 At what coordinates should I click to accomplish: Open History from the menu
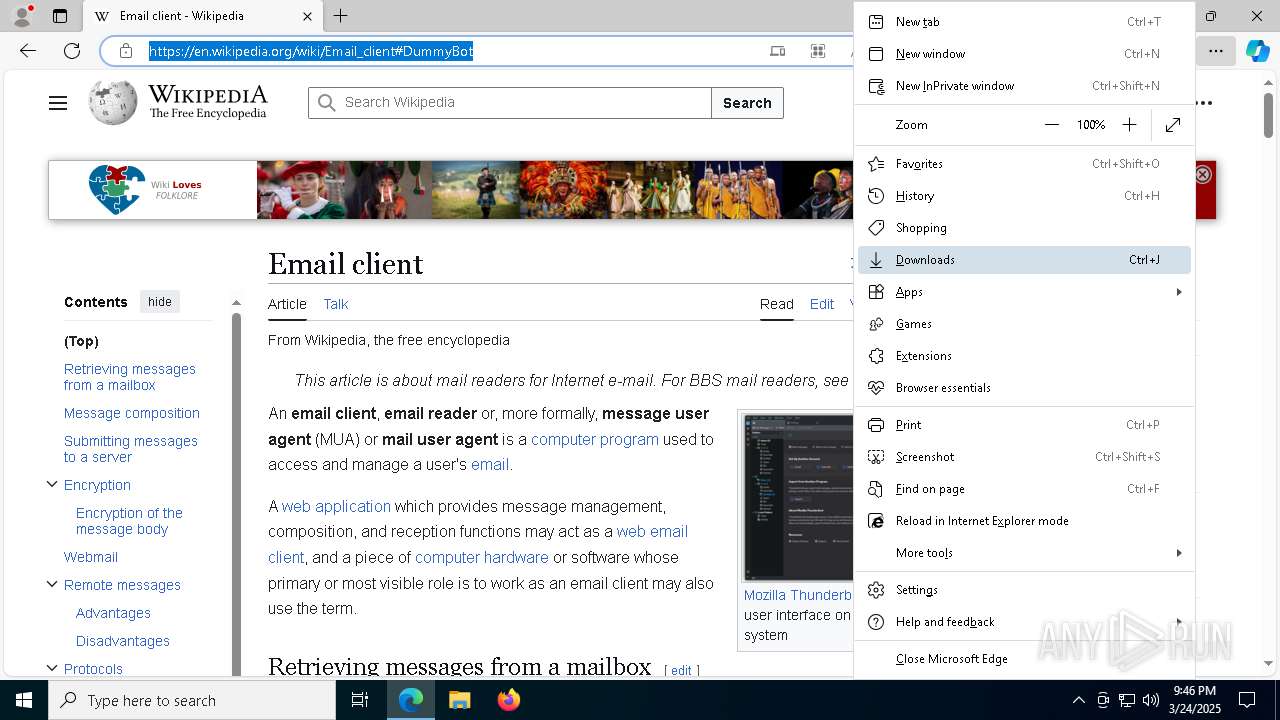(1024, 196)
